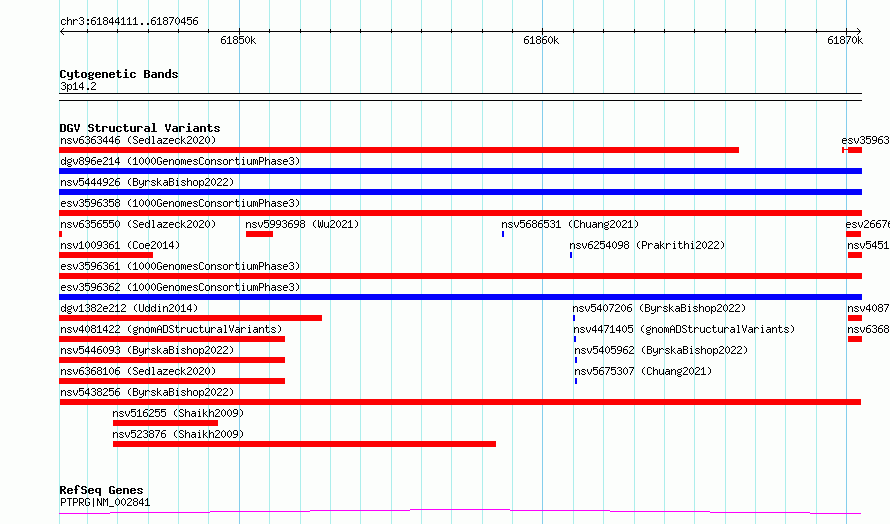The height and width of the screenshot is (524, 890).
Task: Click the red bar of dgv1382e212
Action: (x=191, y=318)
